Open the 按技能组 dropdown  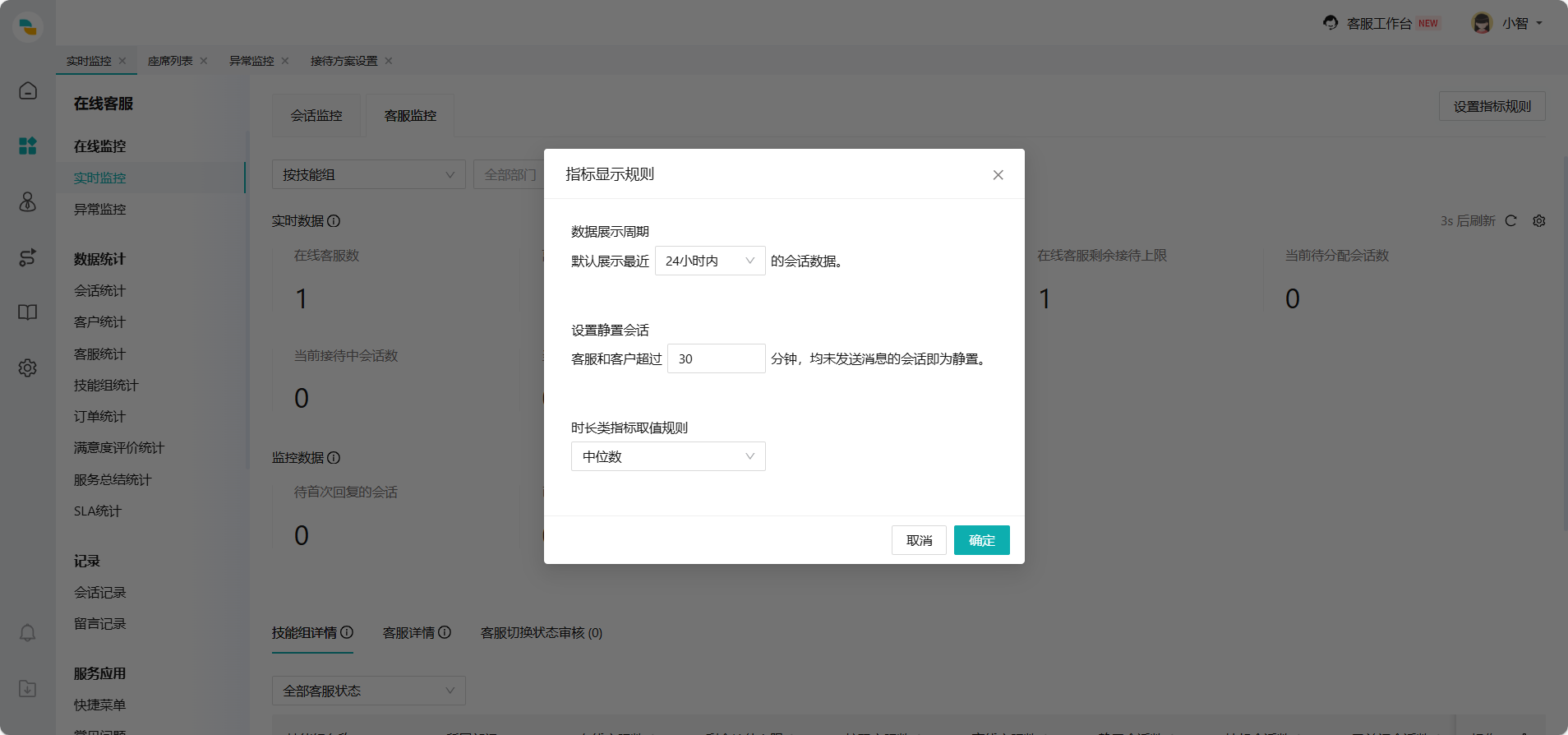(x=369, y=174)
